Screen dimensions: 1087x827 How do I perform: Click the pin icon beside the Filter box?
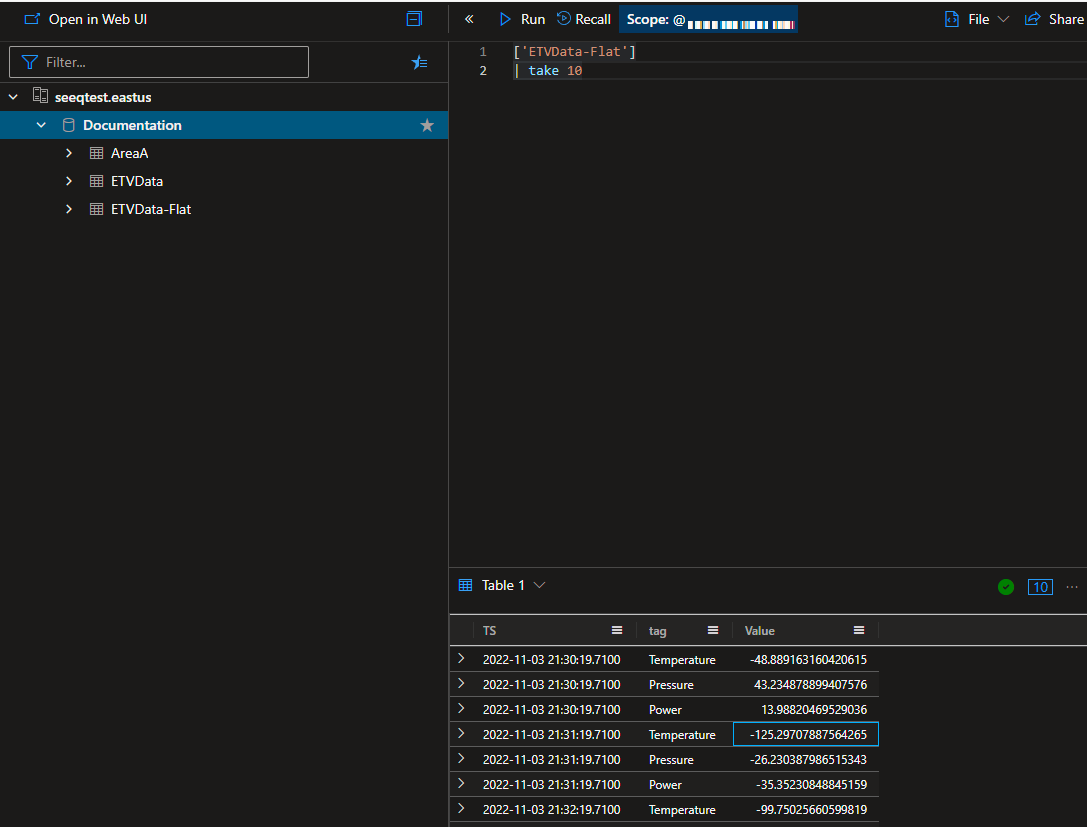pyautogui.click(x=419, y=62)
